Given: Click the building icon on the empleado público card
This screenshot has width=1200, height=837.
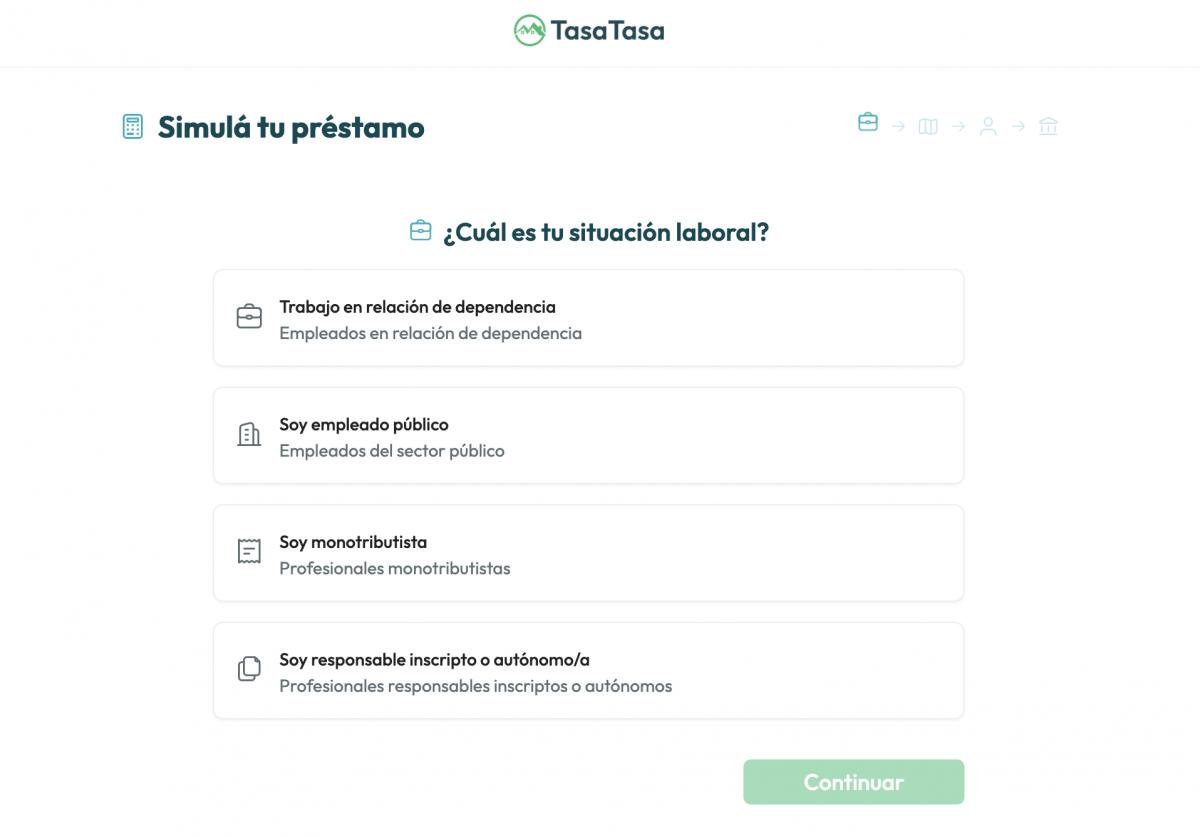Looking at the screenshot, I should coord(248,434).
